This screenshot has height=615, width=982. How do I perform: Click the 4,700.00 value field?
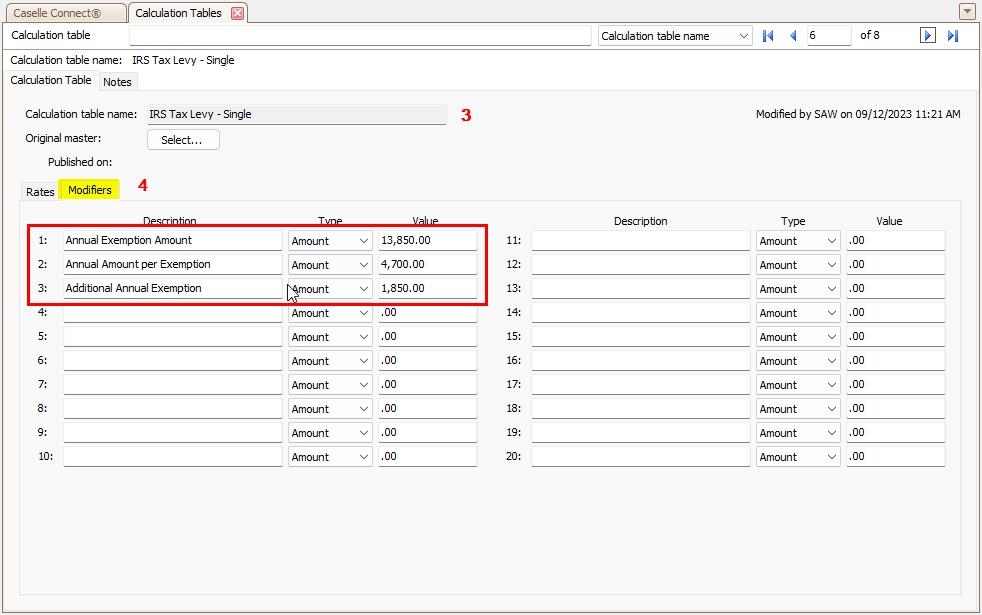[428, 264]
